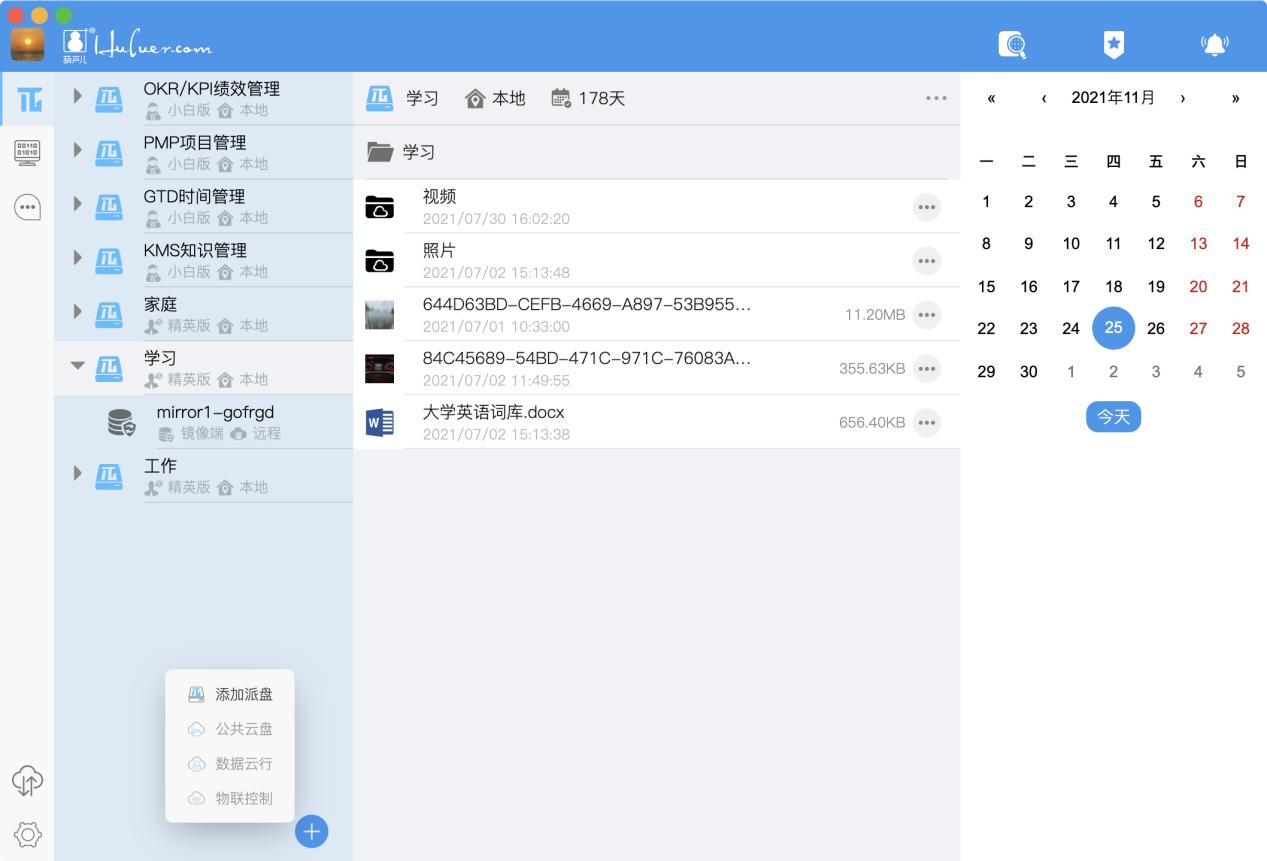Select November 26 in the calendar
1267x861 pixels.
[x=1155, y=327]
